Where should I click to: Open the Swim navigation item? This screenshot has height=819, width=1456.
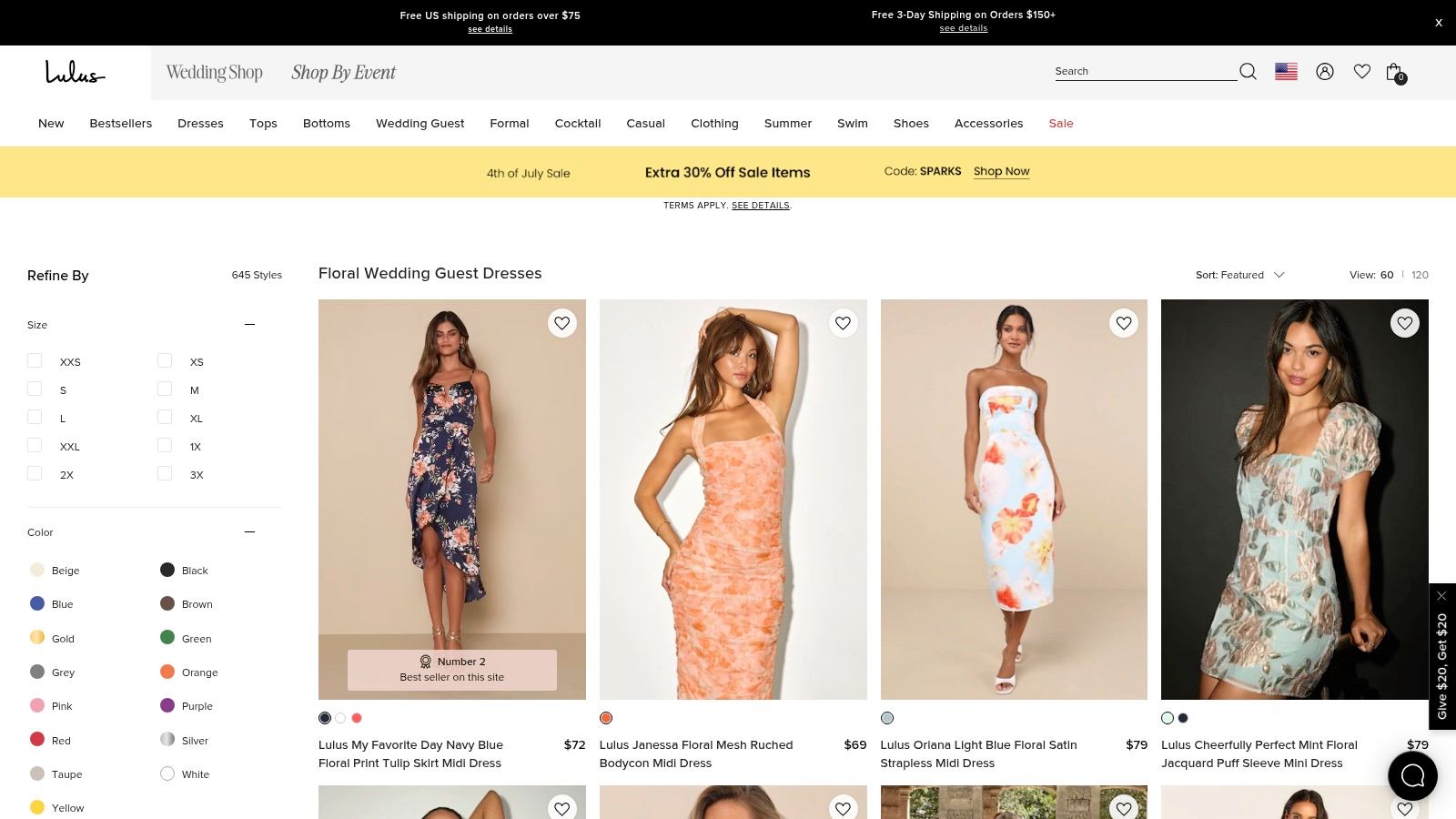(853, 123)
